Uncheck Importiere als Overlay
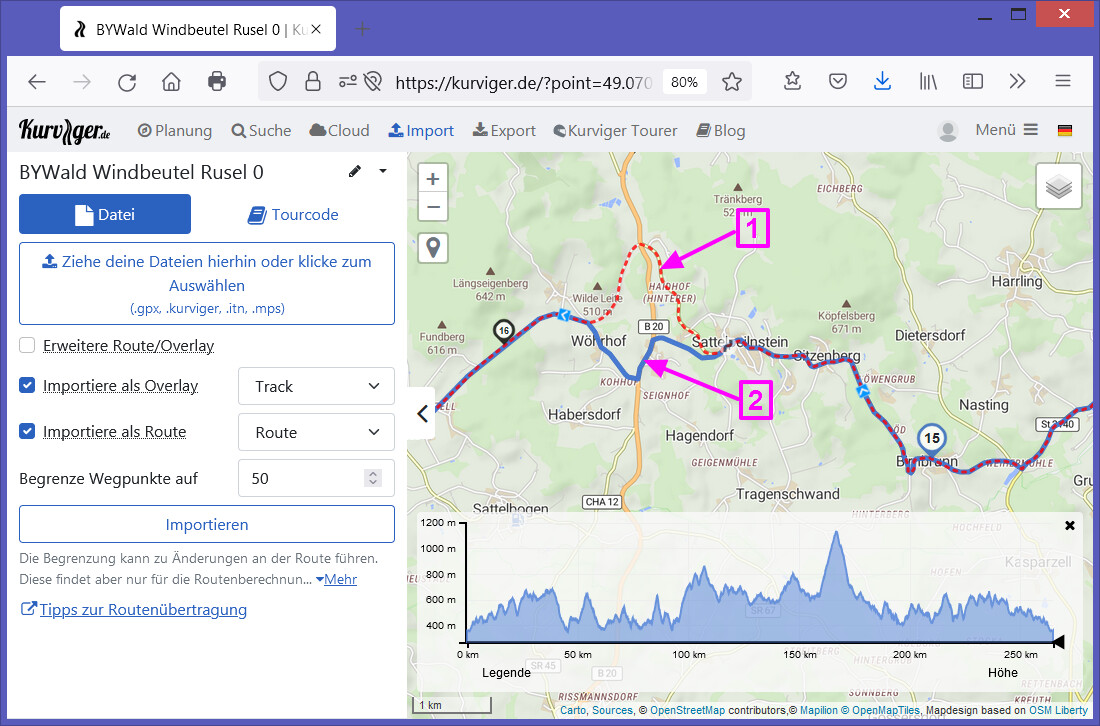The height and width of the screenshot is (726, 1100). [x=28, y=386]
